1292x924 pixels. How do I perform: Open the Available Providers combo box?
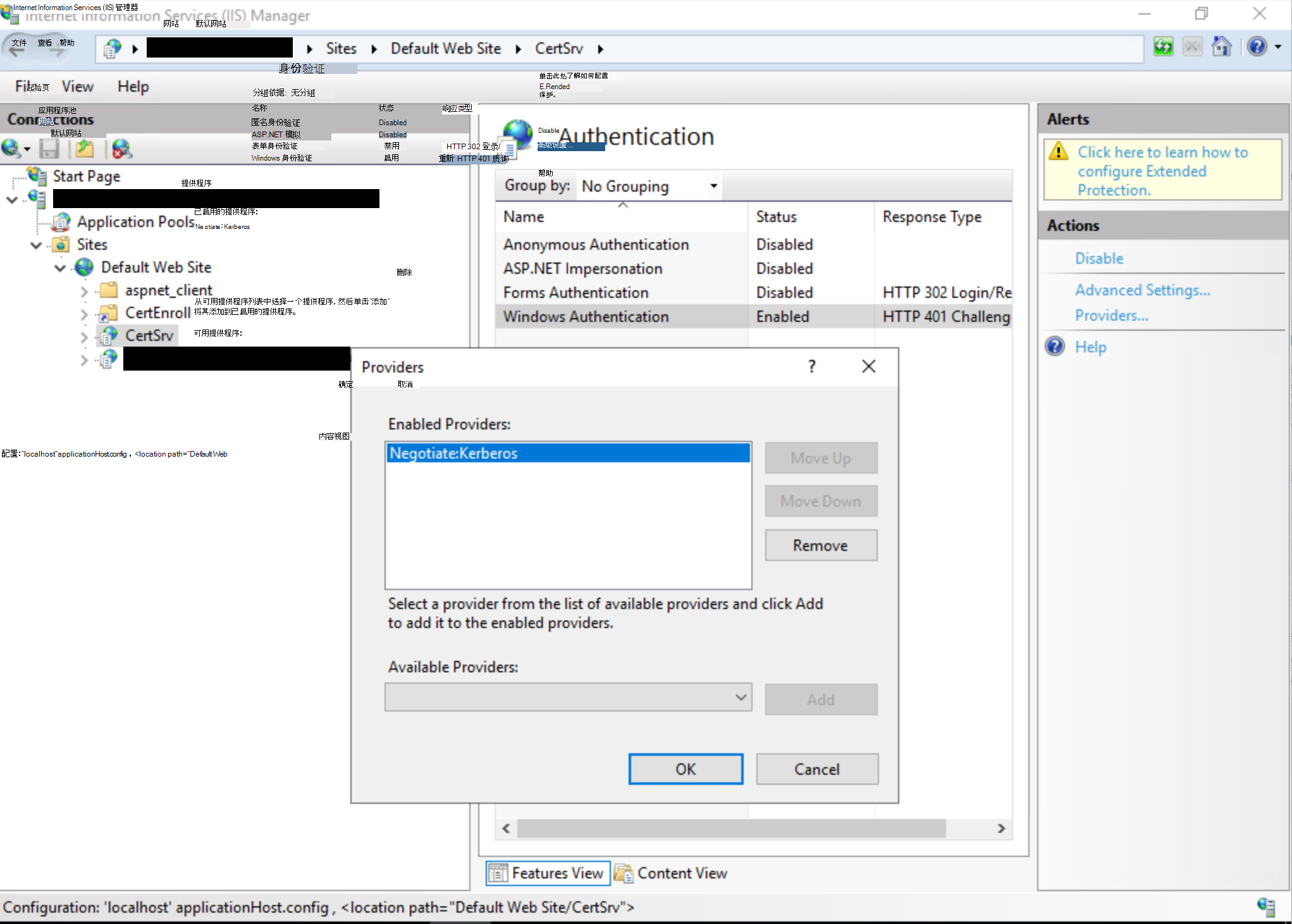(569, 698)
